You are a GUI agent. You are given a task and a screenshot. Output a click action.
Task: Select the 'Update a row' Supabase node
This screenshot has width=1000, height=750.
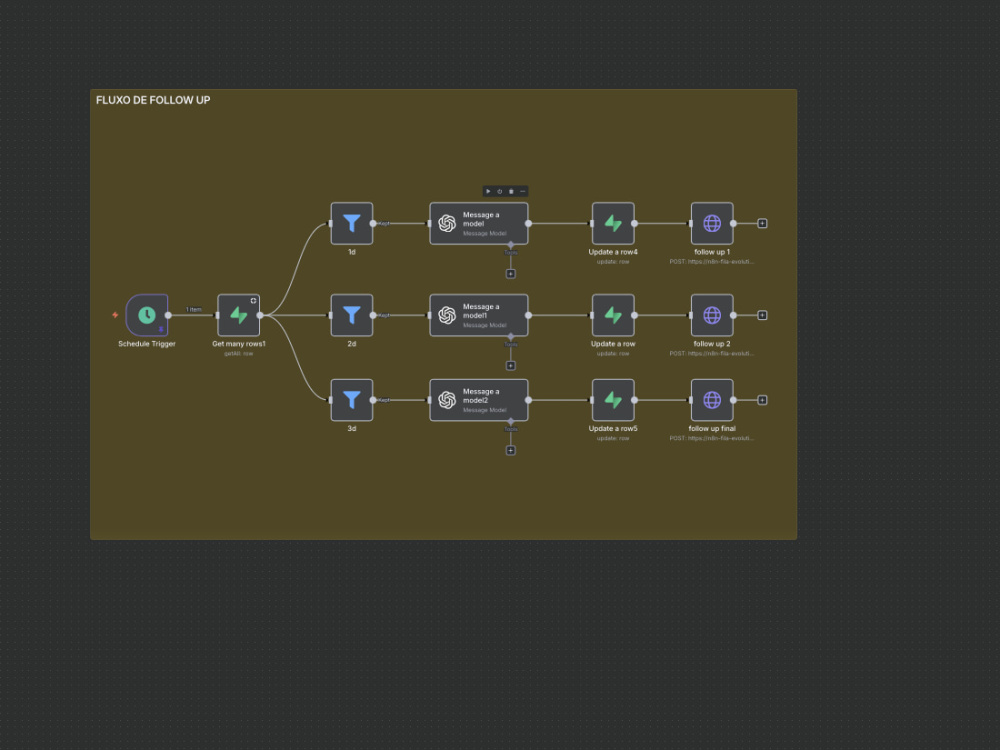point(613,315)
